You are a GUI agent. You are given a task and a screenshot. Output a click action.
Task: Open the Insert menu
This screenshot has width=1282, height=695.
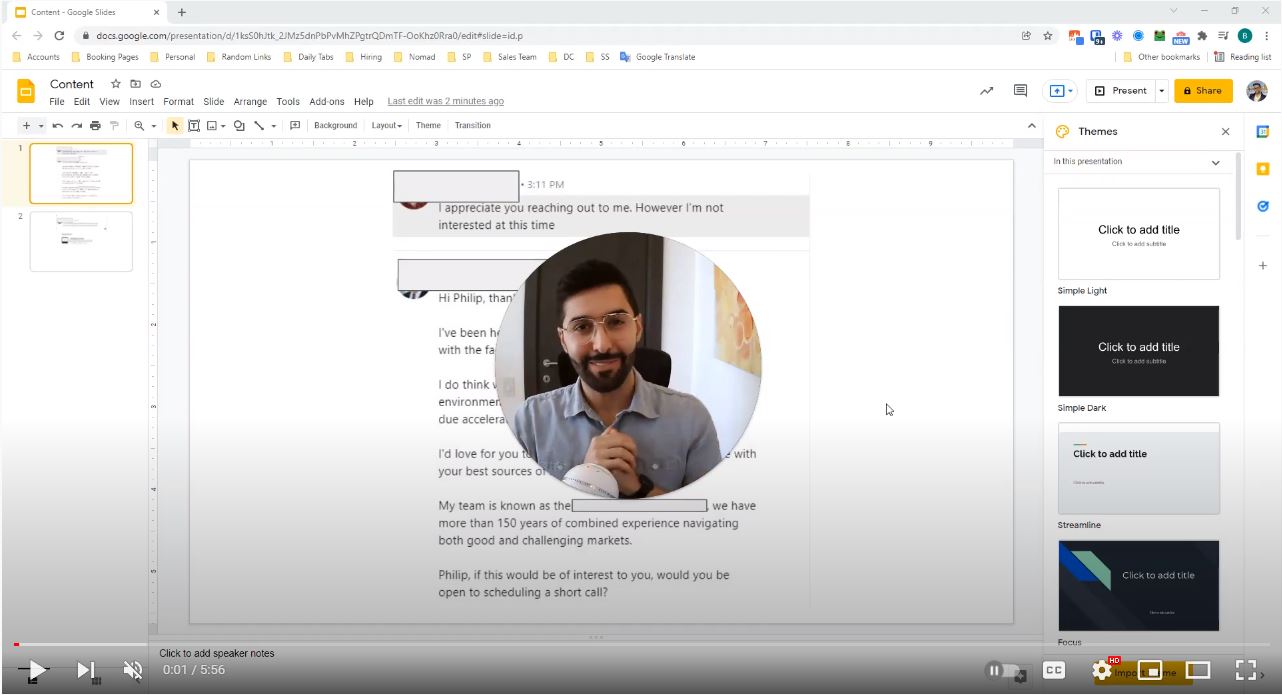coord(141,102)
